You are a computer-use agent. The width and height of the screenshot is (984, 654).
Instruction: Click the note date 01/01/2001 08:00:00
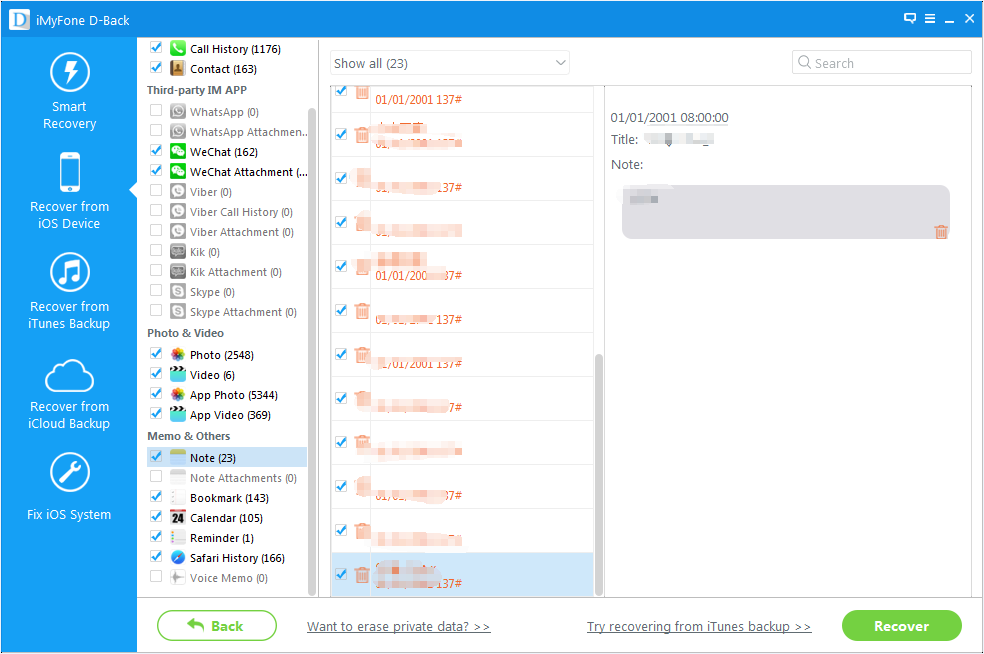tap(669, 117)
